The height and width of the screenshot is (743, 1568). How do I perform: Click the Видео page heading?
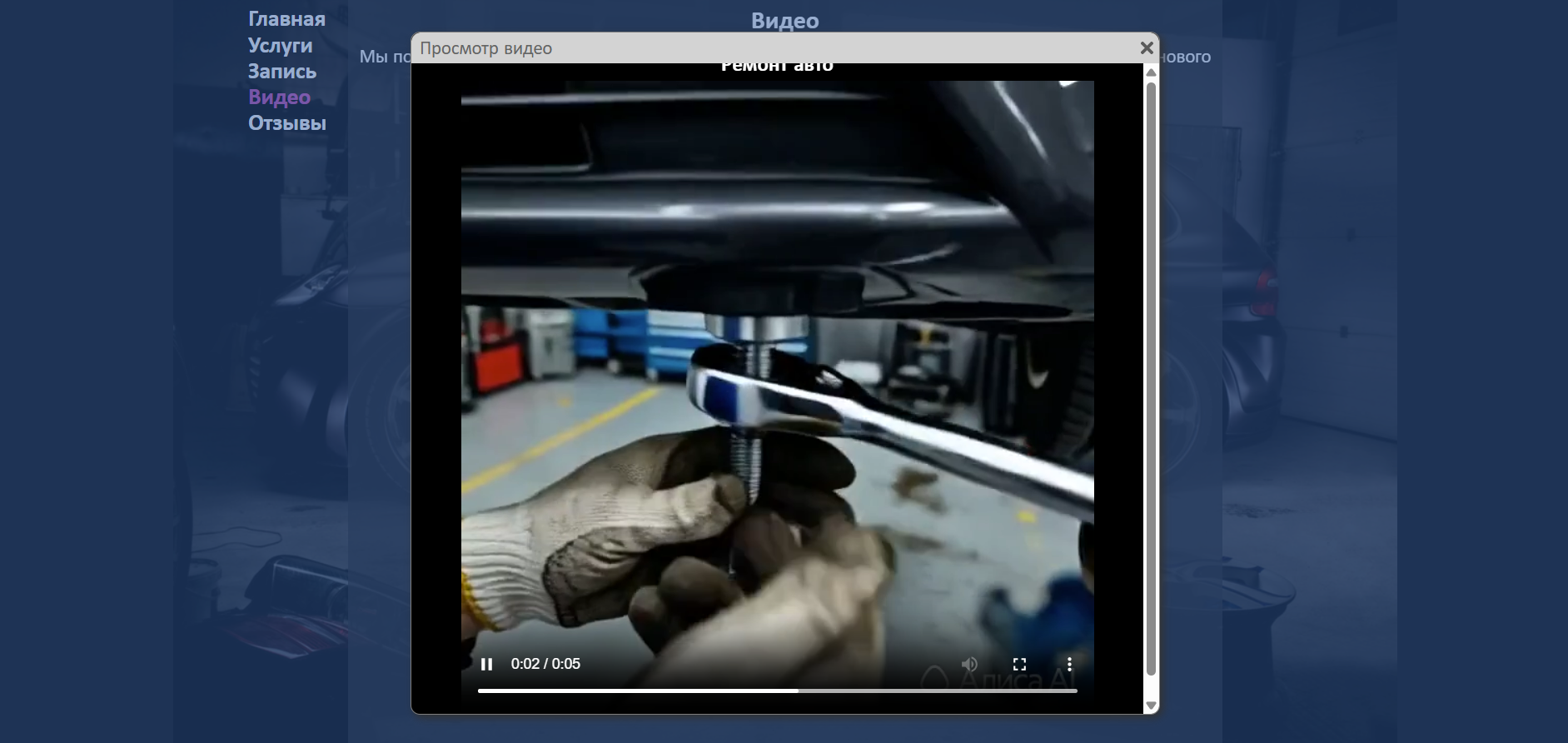pos(784,21)
